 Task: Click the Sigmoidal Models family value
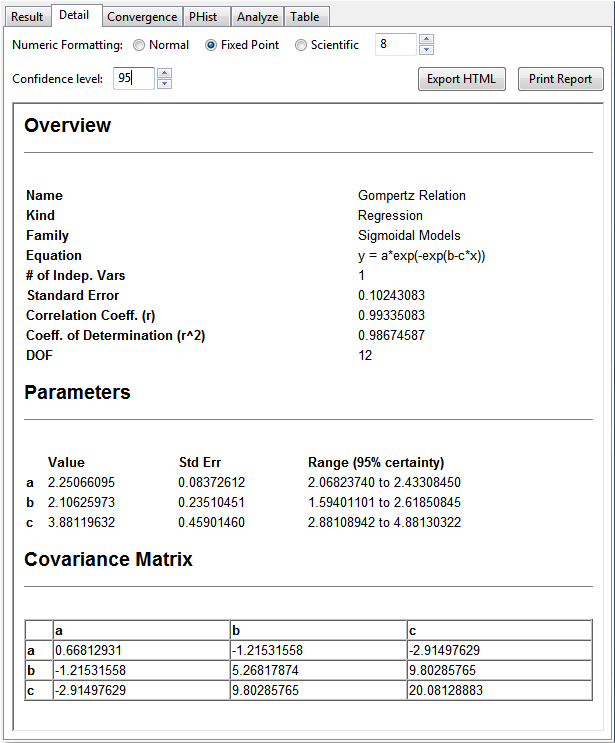pyautogui.click(x=409, y=236)
